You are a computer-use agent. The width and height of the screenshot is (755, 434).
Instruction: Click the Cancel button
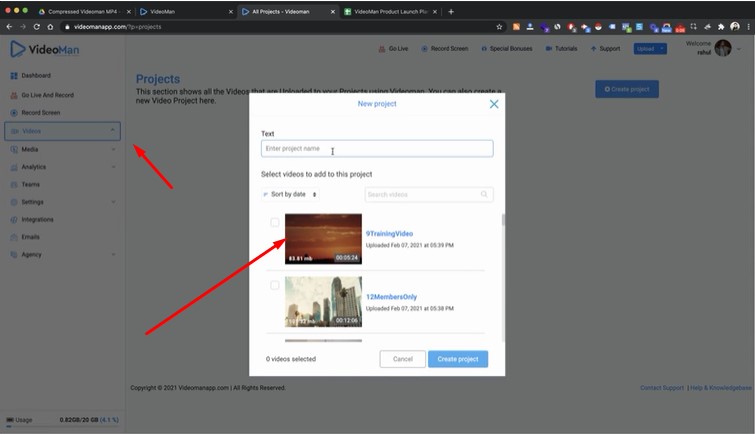click(x=403, y=359)
